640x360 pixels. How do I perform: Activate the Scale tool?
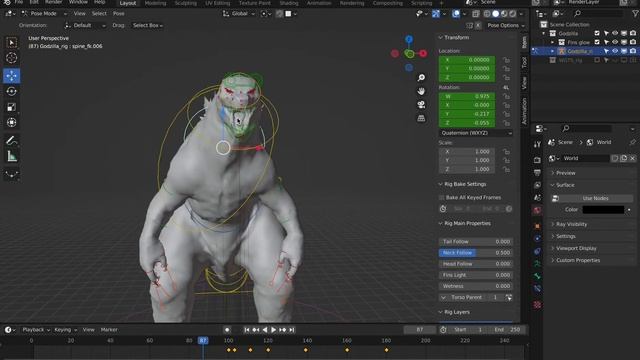click(x=11, y=107)
